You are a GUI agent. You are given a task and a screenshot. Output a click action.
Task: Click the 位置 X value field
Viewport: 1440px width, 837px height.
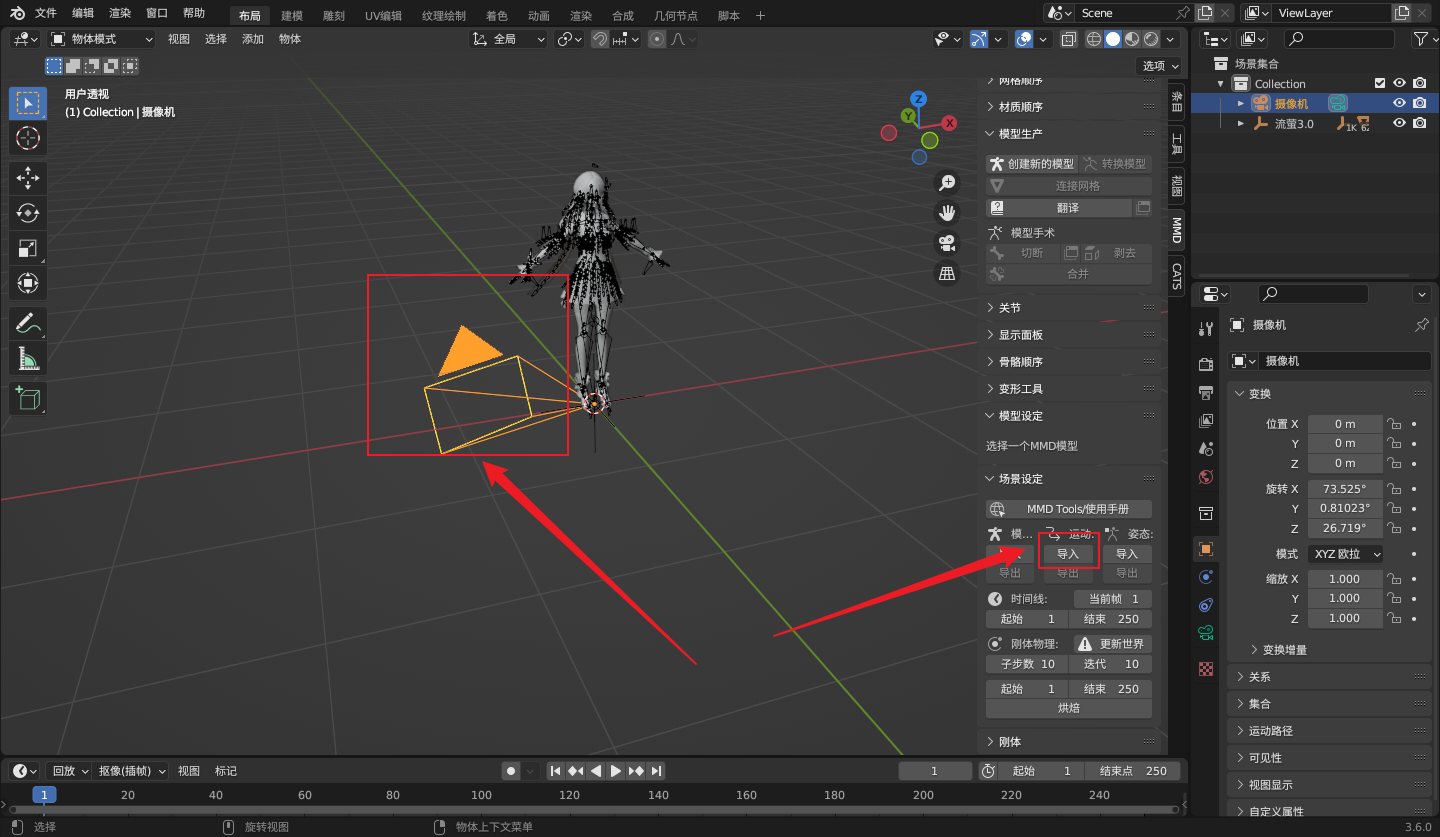[x=1345, y=424]
